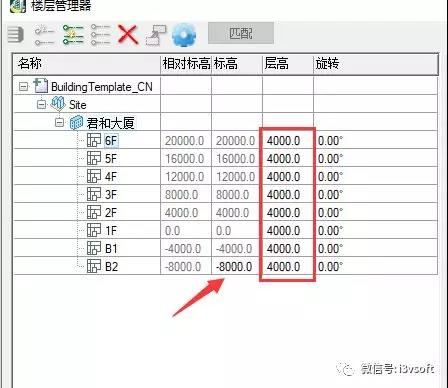Collapse the 君和大厦 building node
Screen dimensions: 448x388
tap(59, 123)
